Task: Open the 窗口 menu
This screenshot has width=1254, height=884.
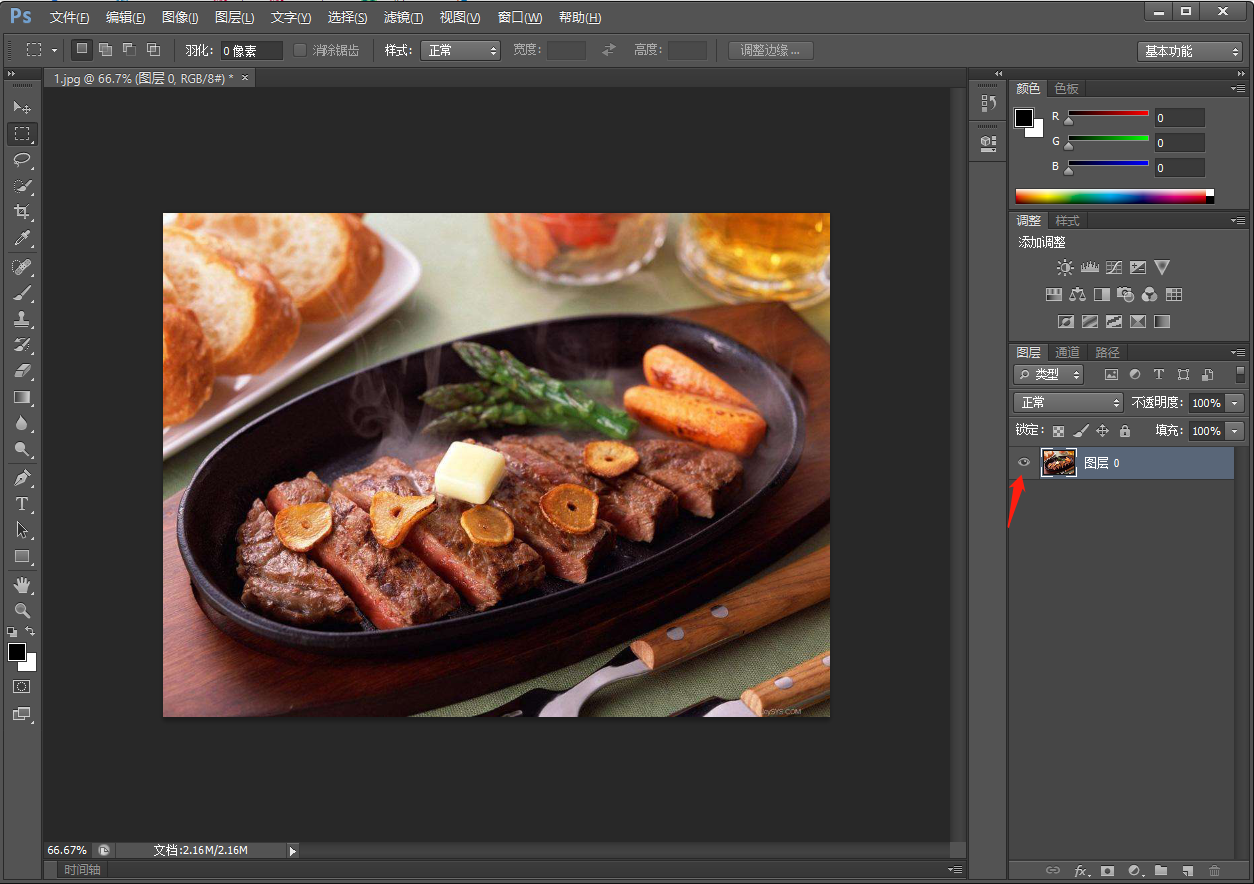Action: [520, 18]
